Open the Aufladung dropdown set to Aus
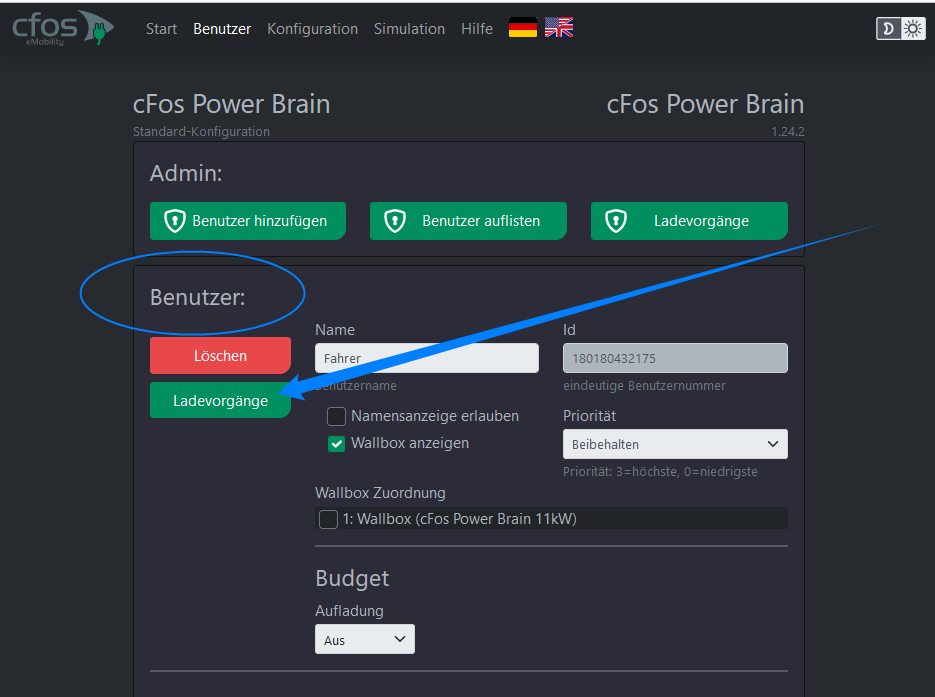The image size is (935, 697). pos(364,639)
